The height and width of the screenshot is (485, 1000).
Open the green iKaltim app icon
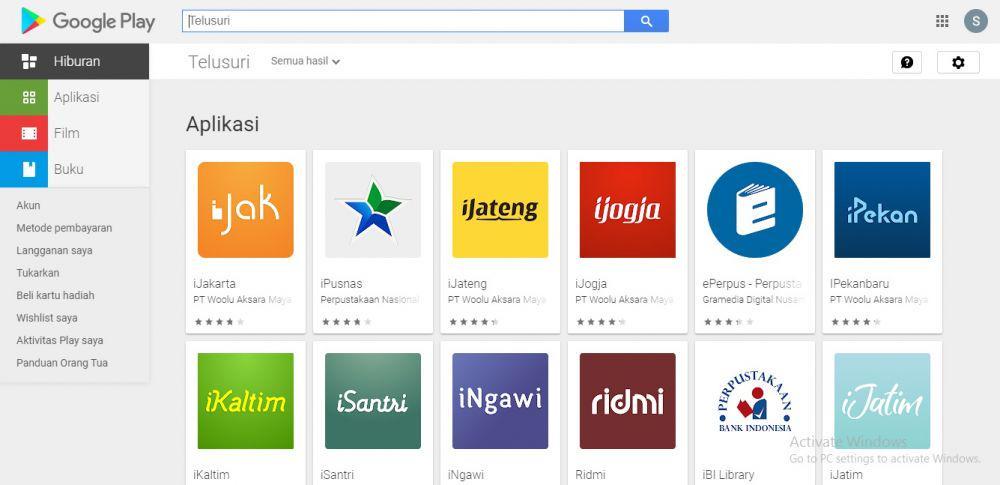[246, 401]
